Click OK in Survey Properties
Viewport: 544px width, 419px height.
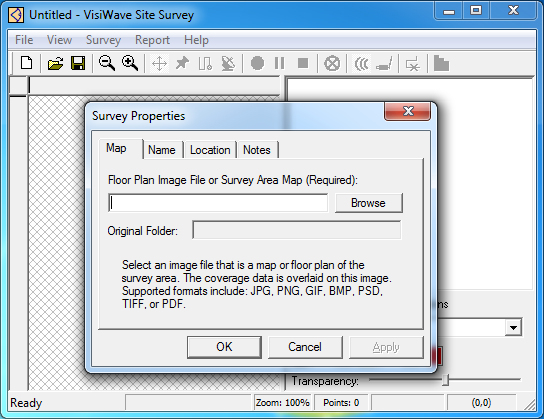click(224, 347)
